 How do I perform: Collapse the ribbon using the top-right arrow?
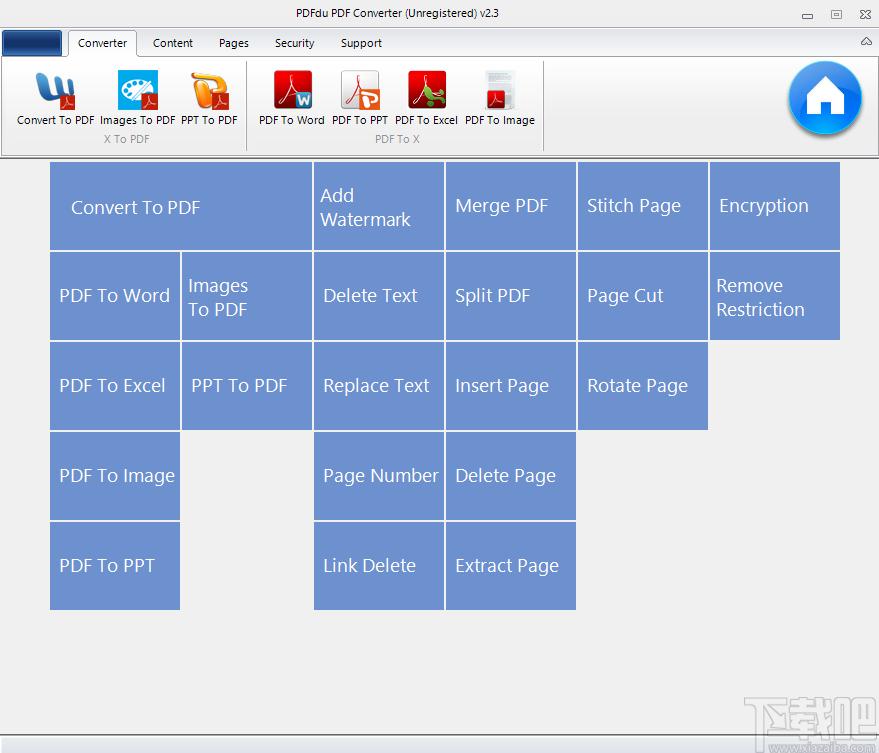866,42
